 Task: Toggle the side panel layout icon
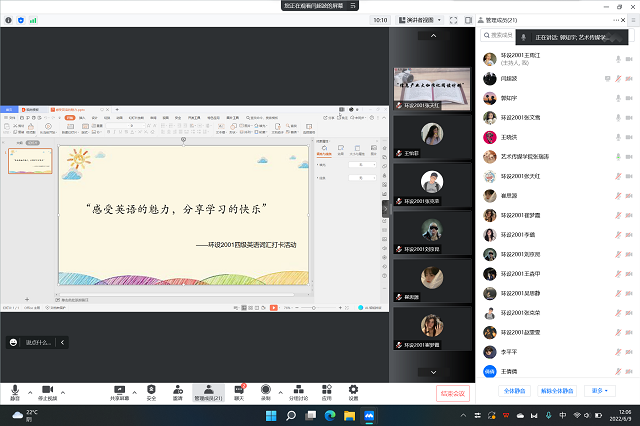click(x=468, y=20)
